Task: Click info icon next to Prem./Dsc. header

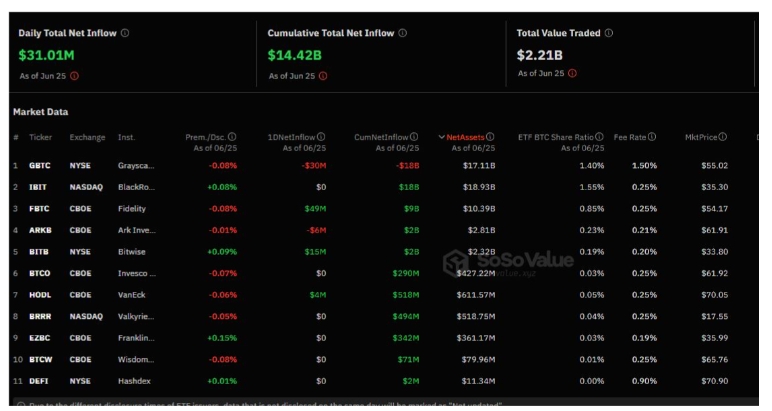Action: point(232,137)
